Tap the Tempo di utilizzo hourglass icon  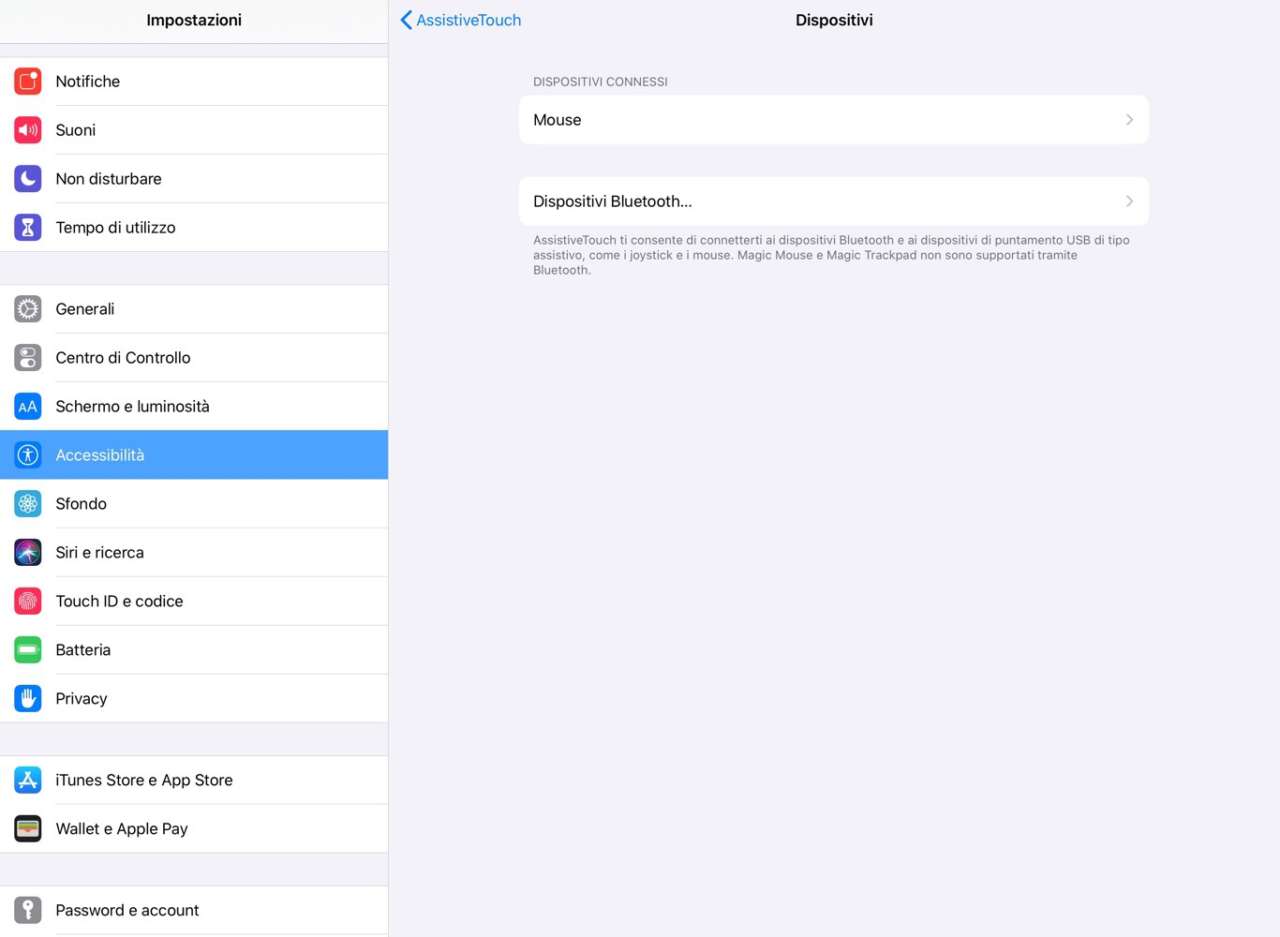click(28, 228)
